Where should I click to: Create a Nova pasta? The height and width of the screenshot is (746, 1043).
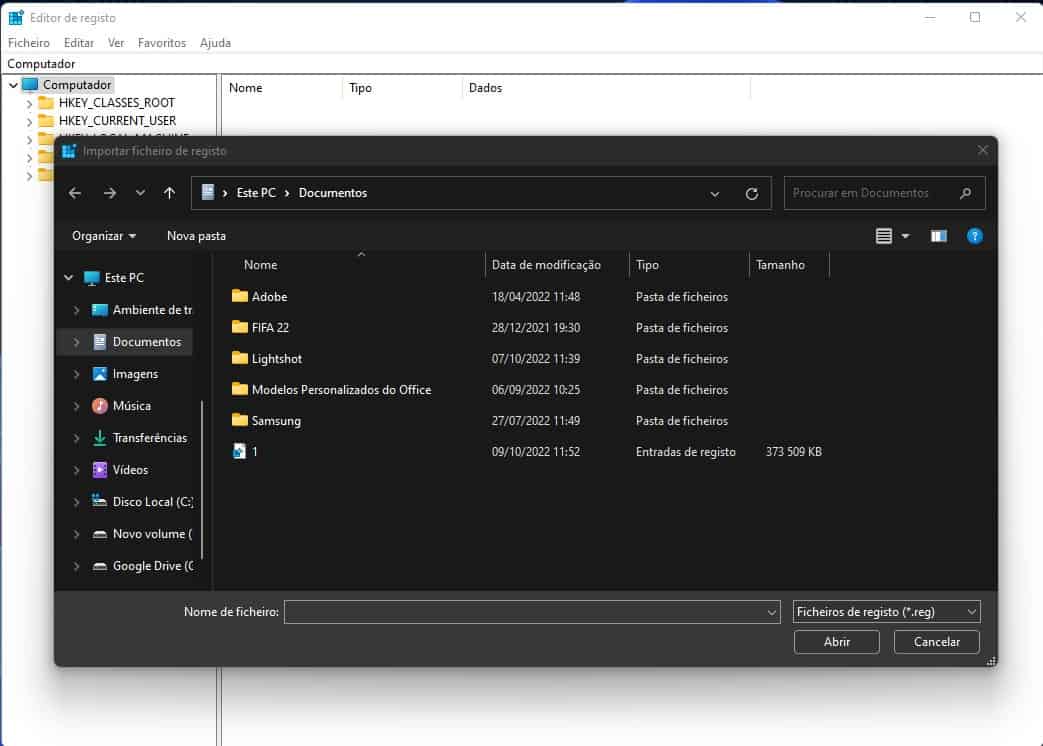click(x=196, y=236)
